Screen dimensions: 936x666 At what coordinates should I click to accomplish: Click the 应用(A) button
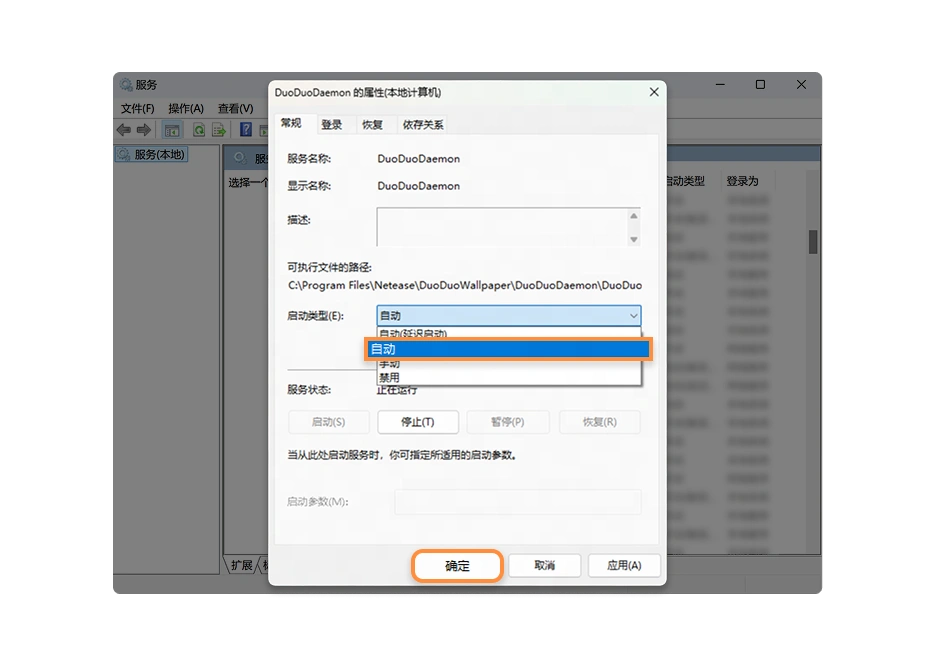coord(624,565)
